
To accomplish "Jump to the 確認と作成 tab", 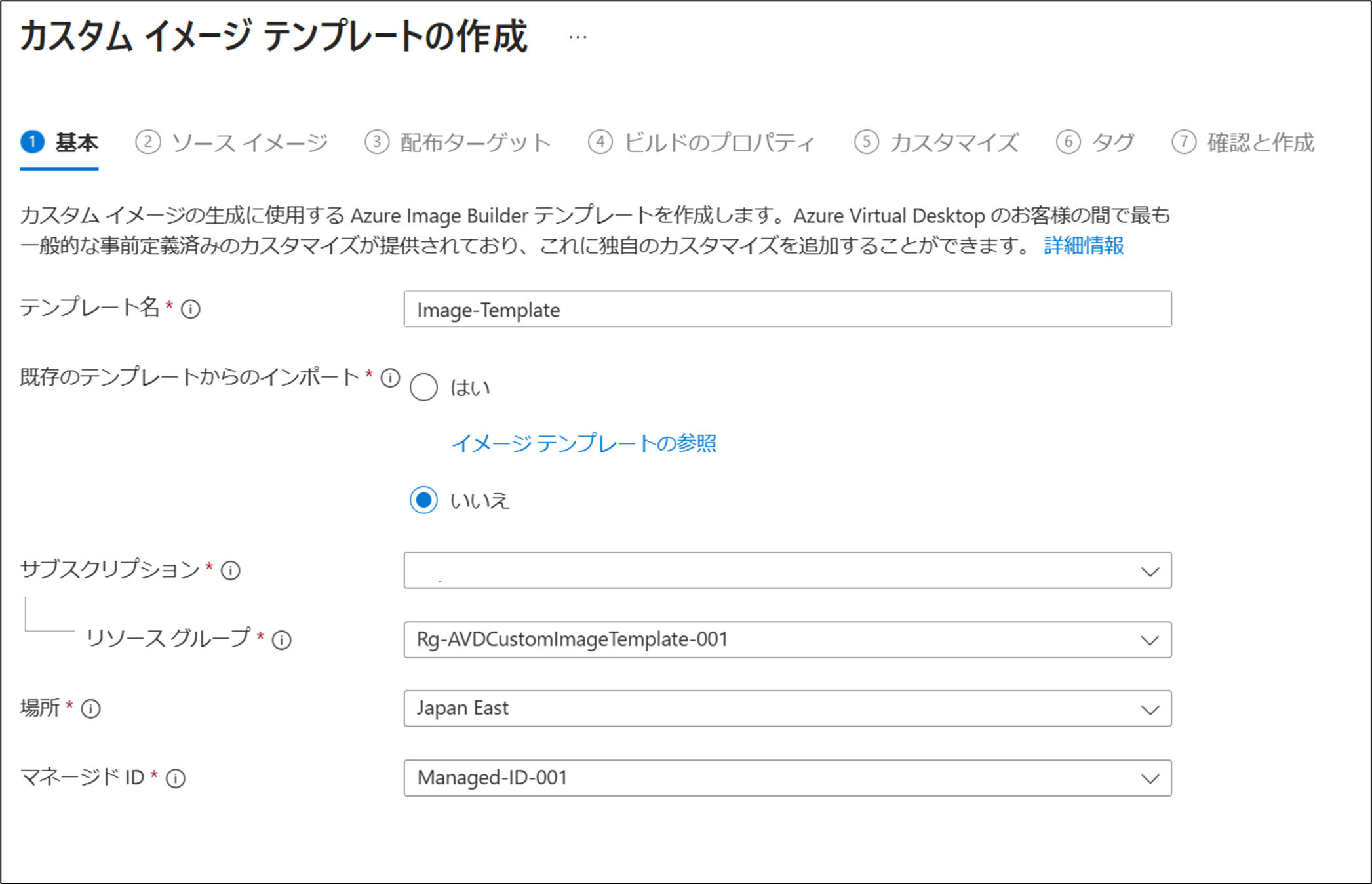I will click(x=1243, y=142).
